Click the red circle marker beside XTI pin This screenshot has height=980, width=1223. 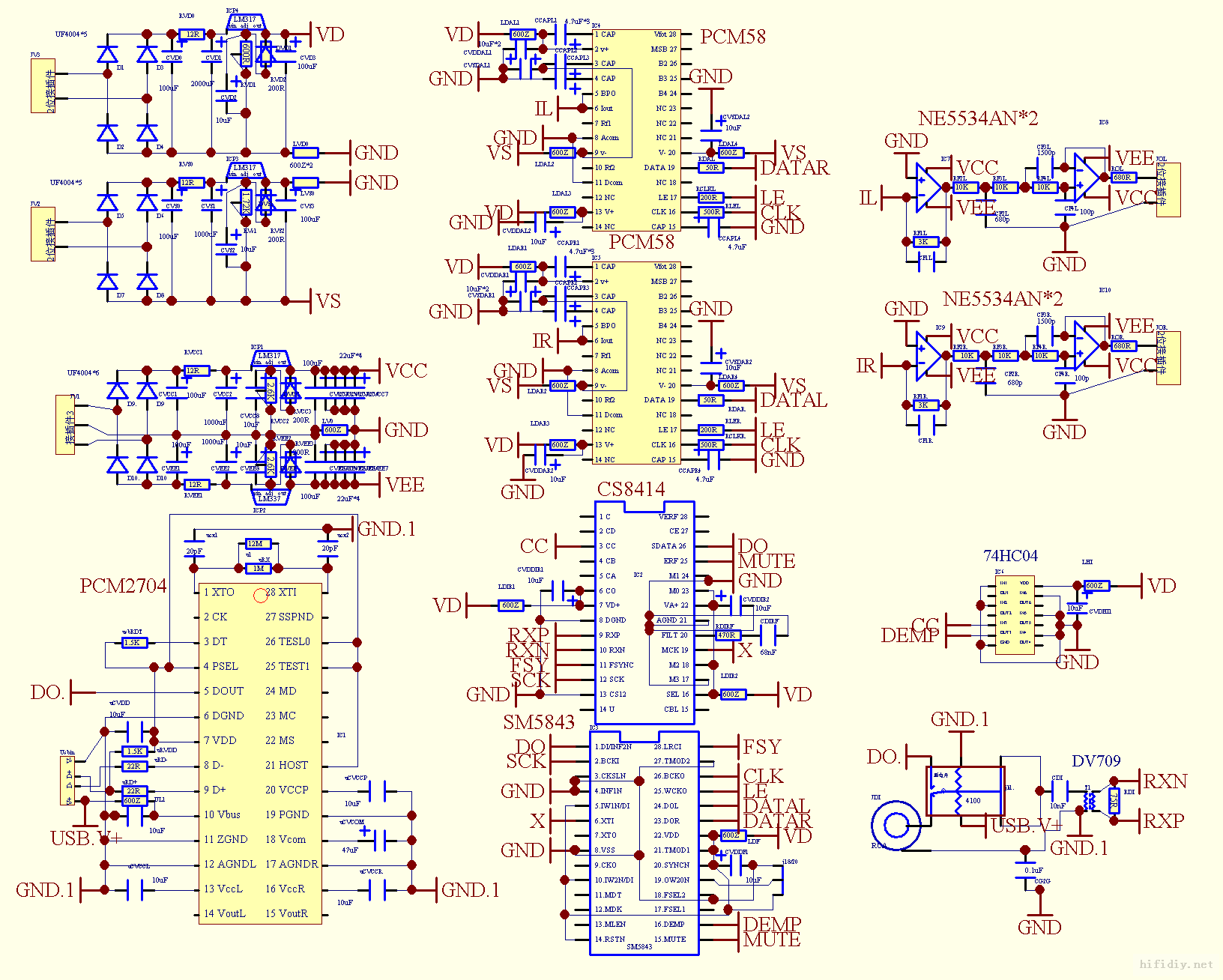pos(260,596)
